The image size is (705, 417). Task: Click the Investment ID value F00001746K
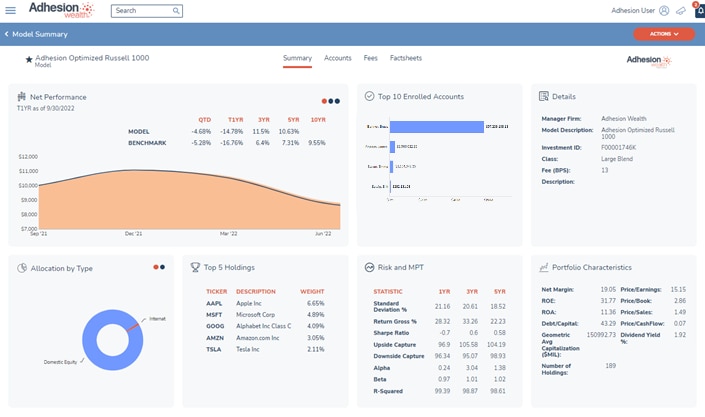point(618,148)
